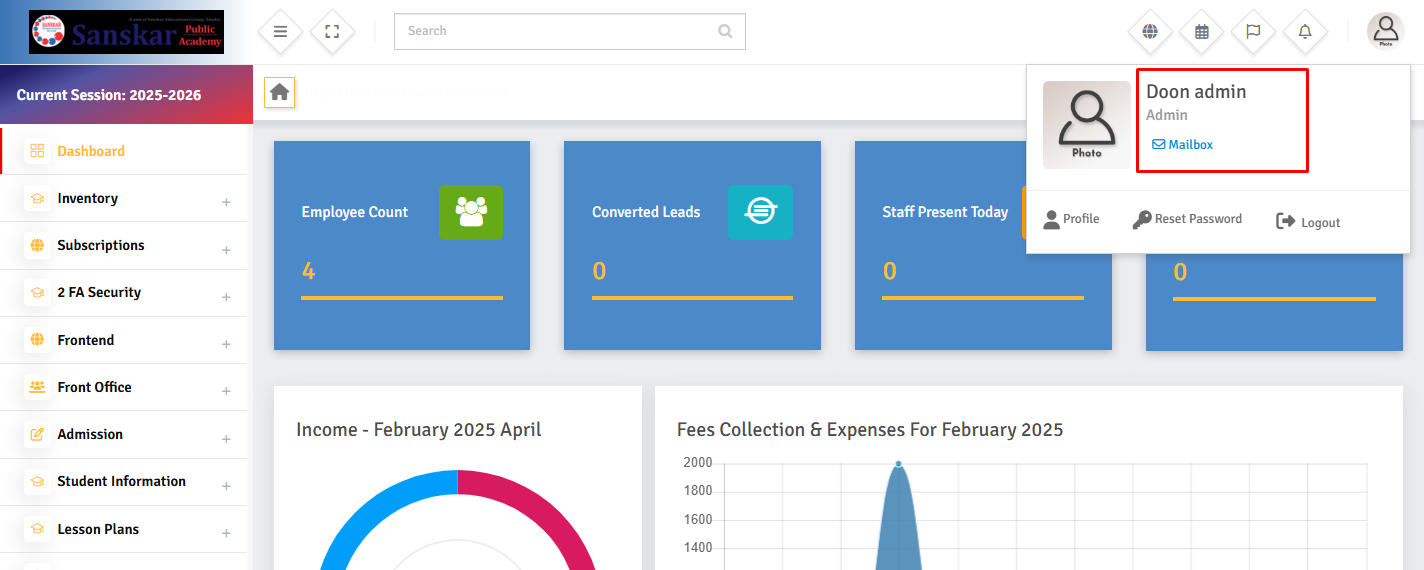
Task: Click the search magnifier icon
Action: click(x=725, y=31)
